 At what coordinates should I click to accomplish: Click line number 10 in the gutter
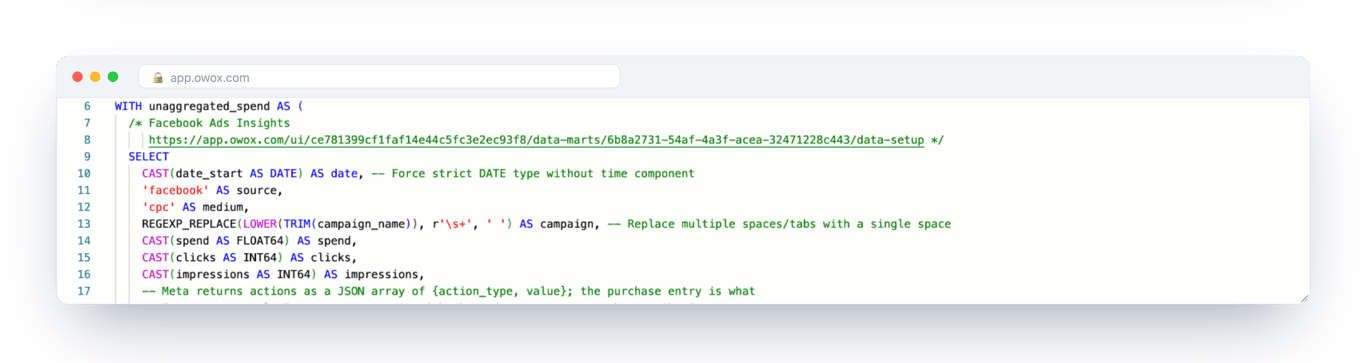coord(84,174)
